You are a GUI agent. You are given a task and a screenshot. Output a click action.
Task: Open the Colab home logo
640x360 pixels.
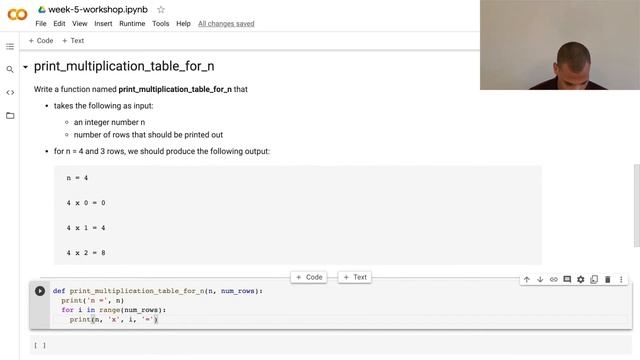pos(17,15)
